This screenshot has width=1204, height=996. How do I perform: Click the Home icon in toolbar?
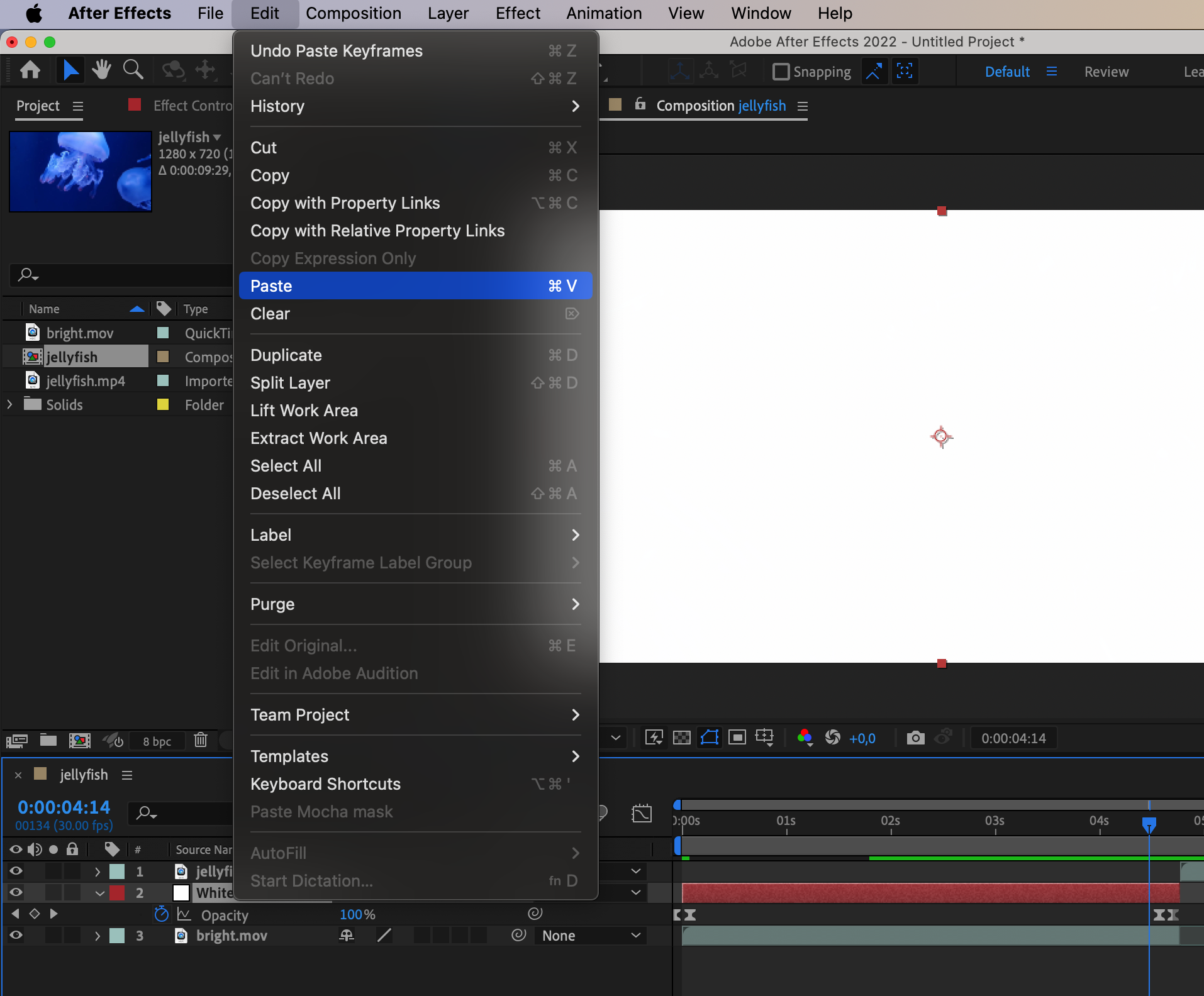30,70
